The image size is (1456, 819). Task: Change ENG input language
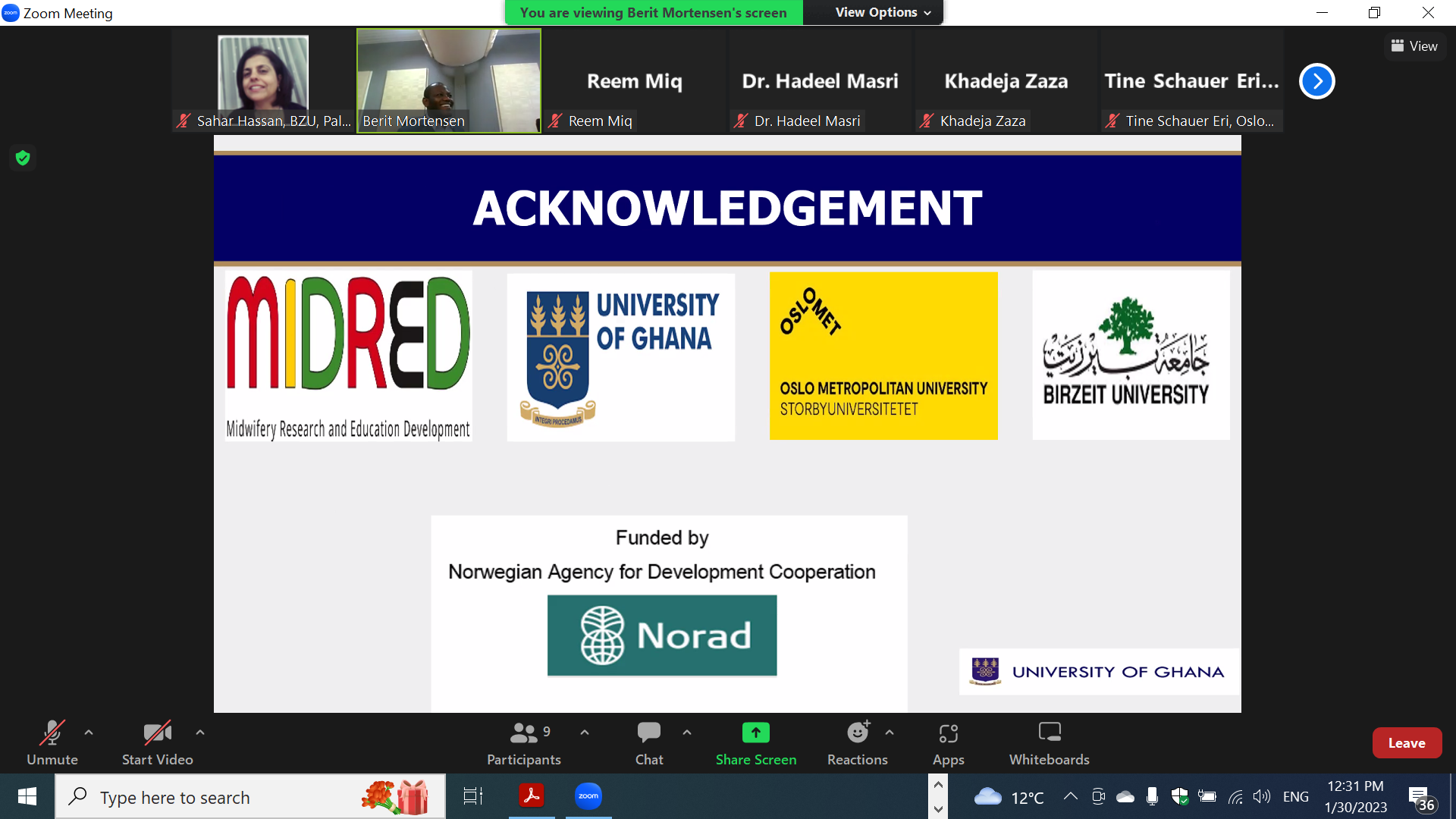click(1295, 796)
